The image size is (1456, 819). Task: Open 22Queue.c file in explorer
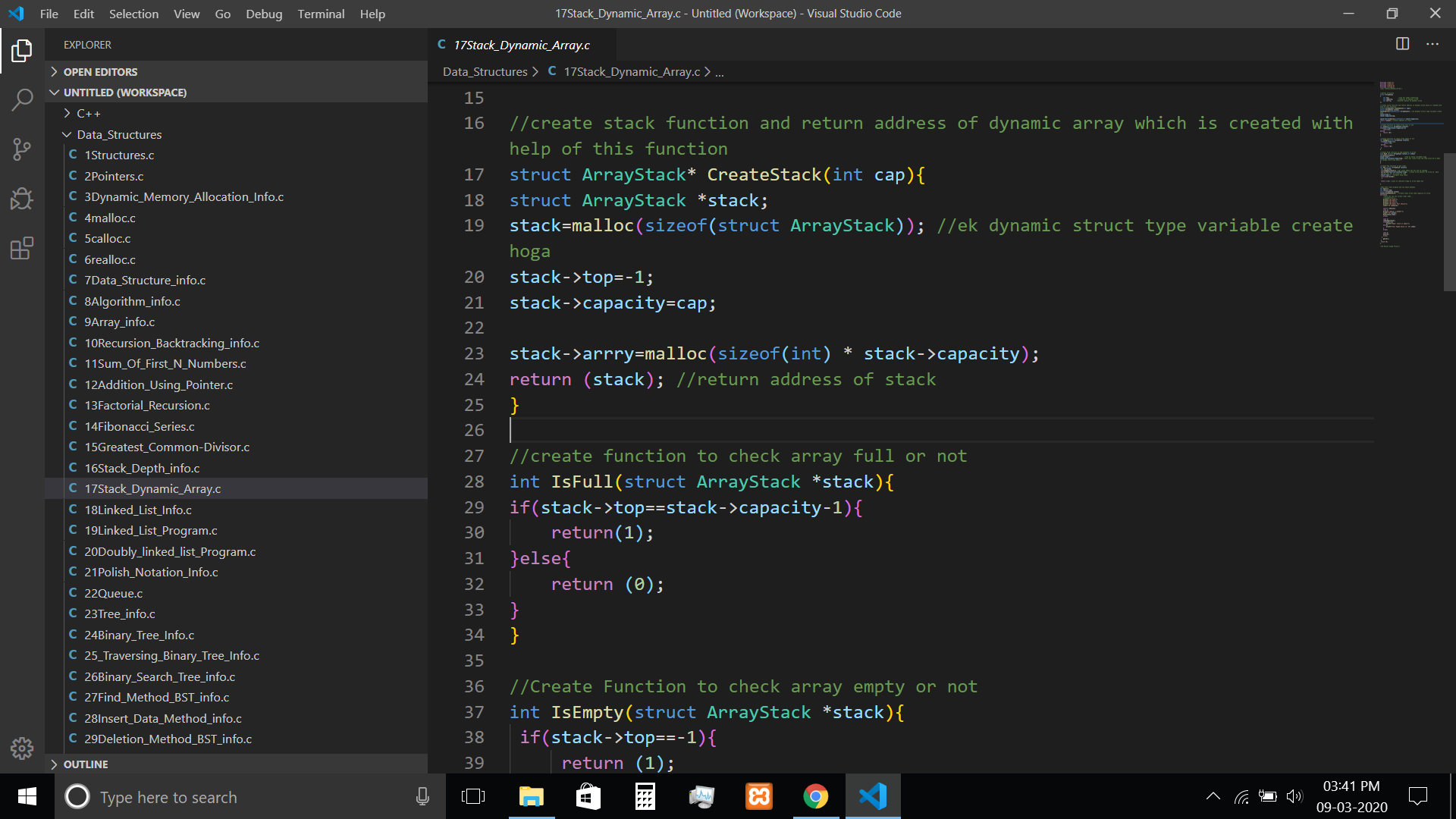113,593
